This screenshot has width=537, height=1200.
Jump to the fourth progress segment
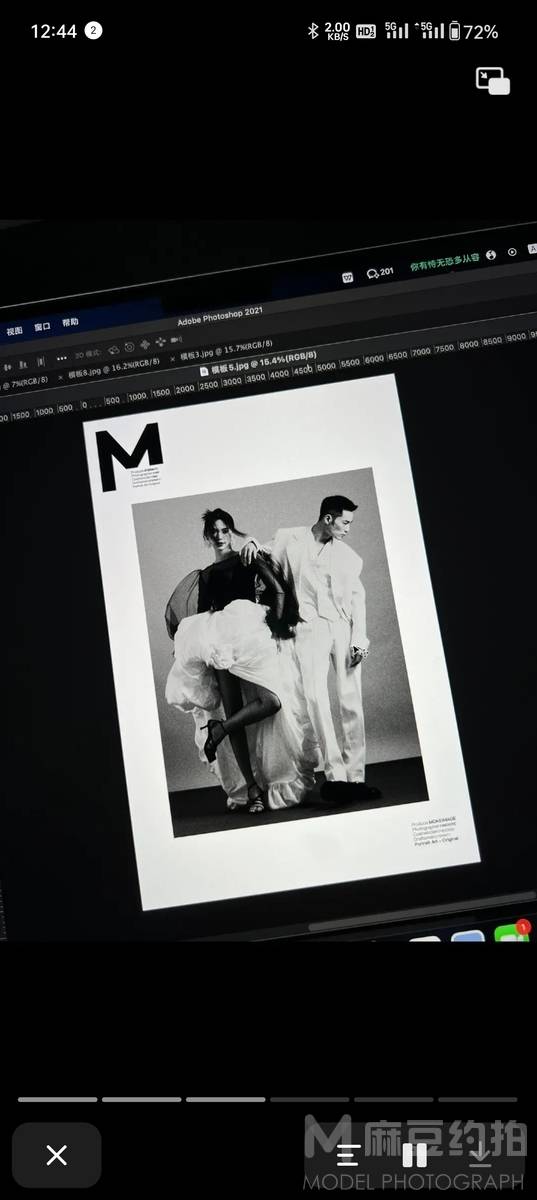309,1099
